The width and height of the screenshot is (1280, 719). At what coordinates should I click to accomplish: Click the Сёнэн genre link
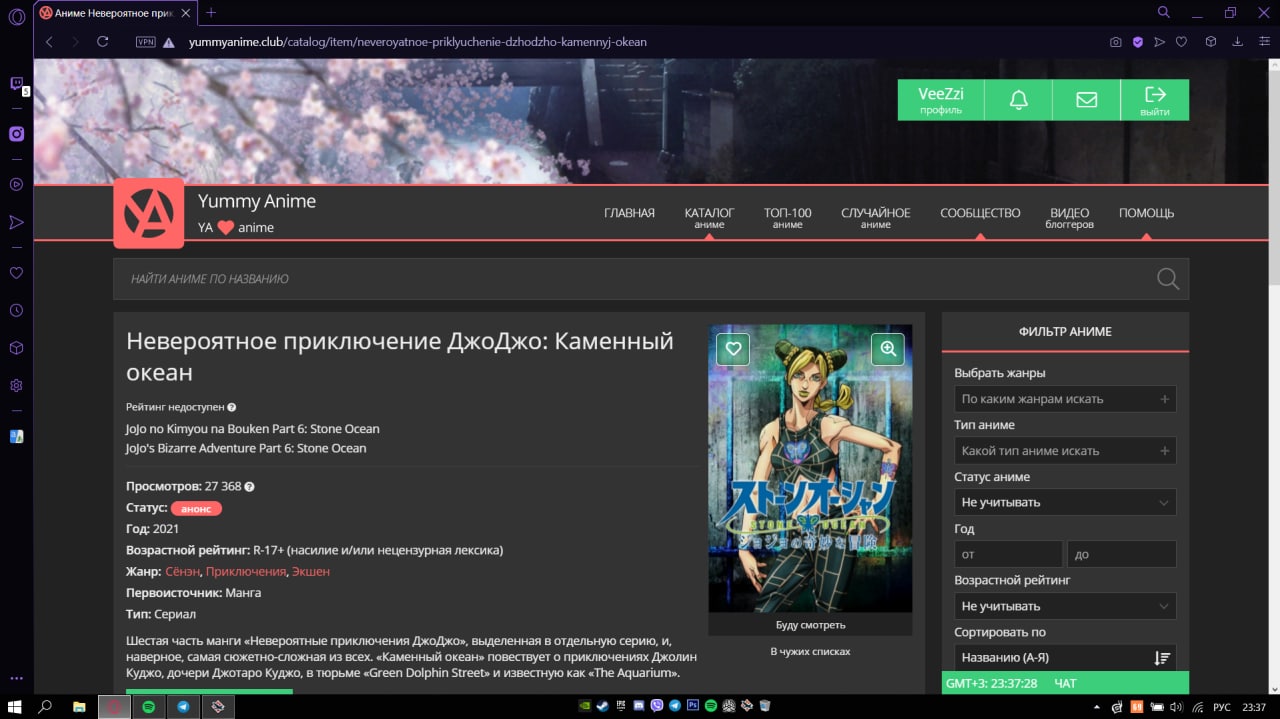pos(182,572)
